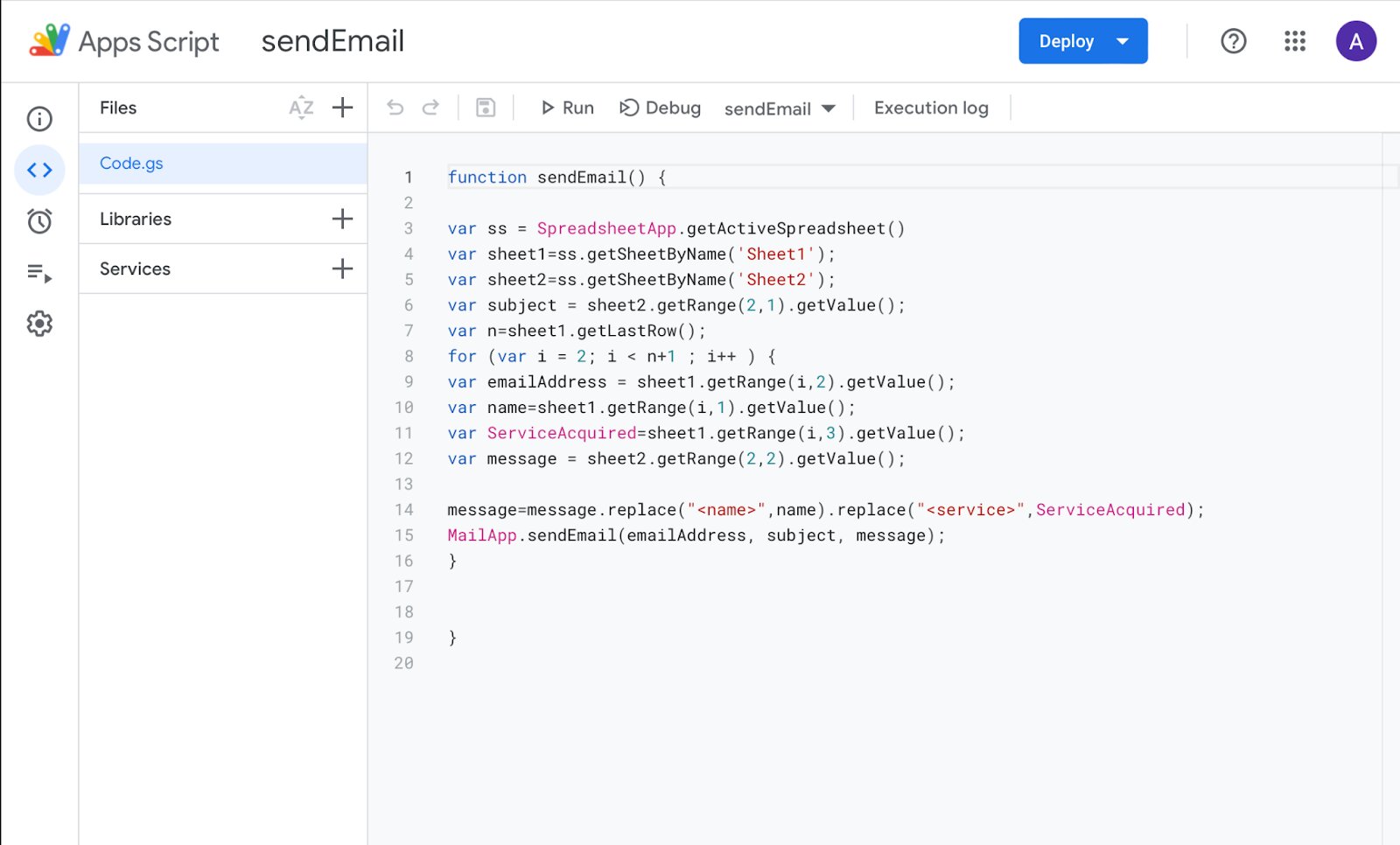View the project Executions list
Viewport: 1400px width, 845px height.
click(x=39, y=272)
